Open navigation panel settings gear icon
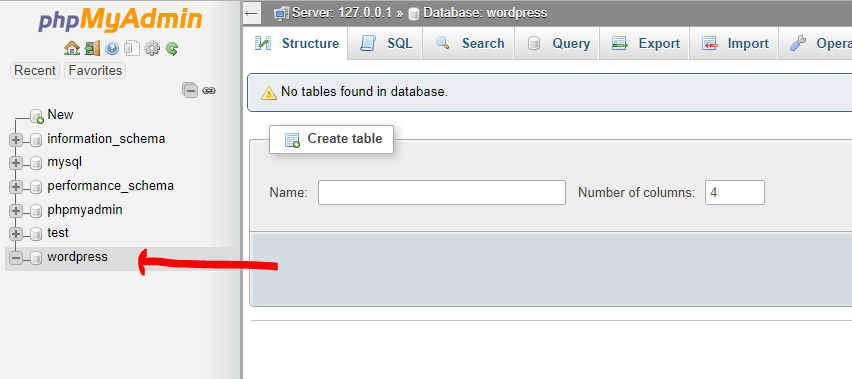Image resolution: width=852 pixels, height=379 pixels. (x=152, y=49)
